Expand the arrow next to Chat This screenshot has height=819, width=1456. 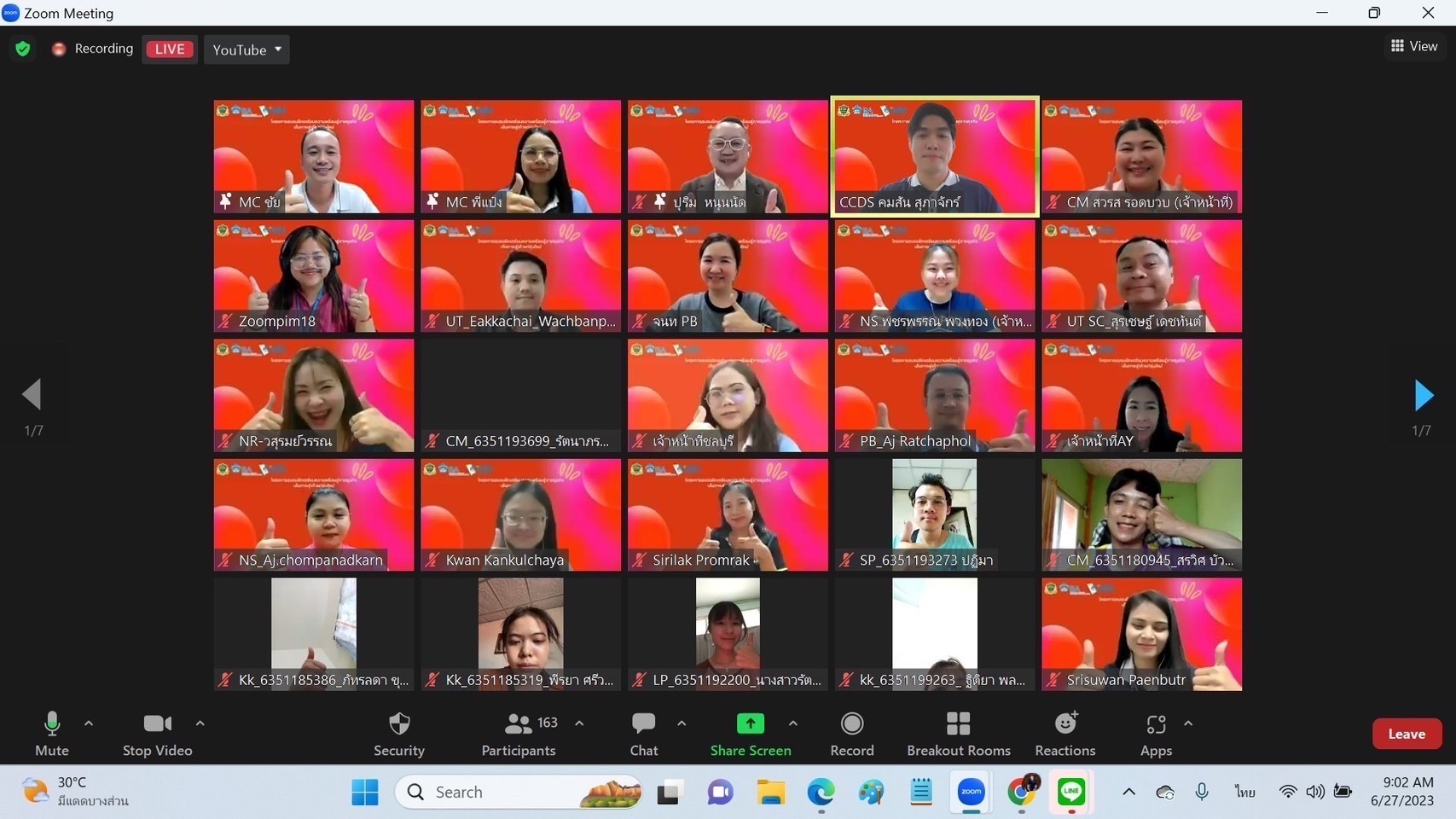click(x=682, y=723)
